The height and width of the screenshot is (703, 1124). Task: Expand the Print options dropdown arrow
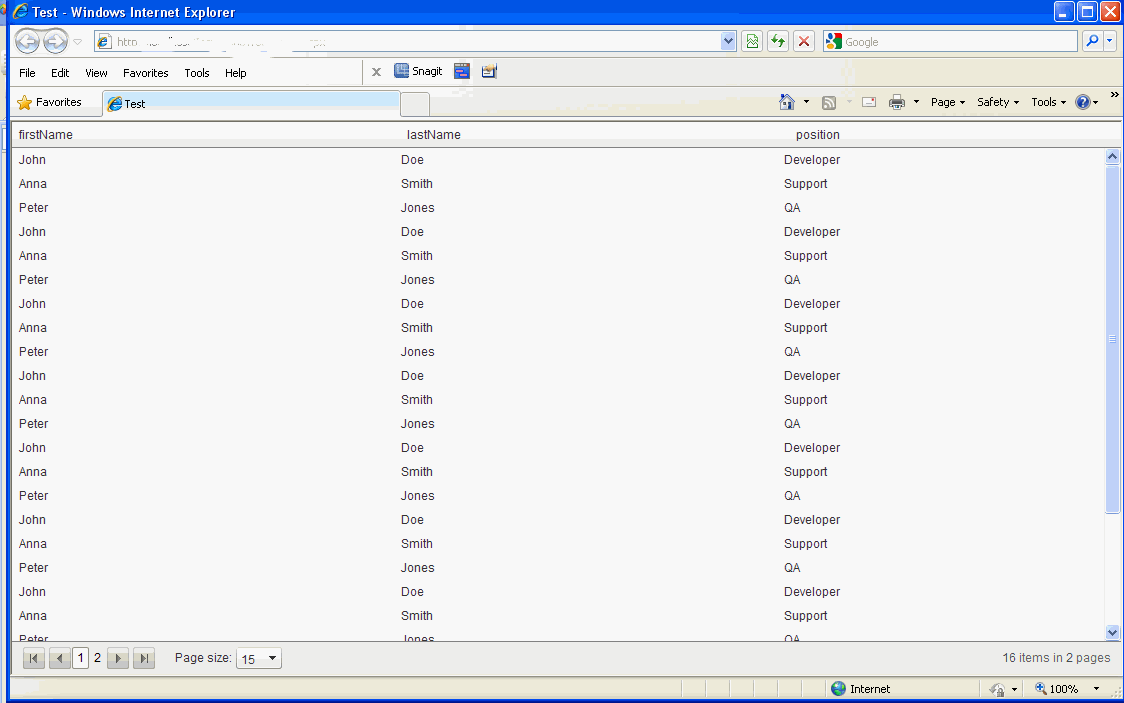pos(916,102)
